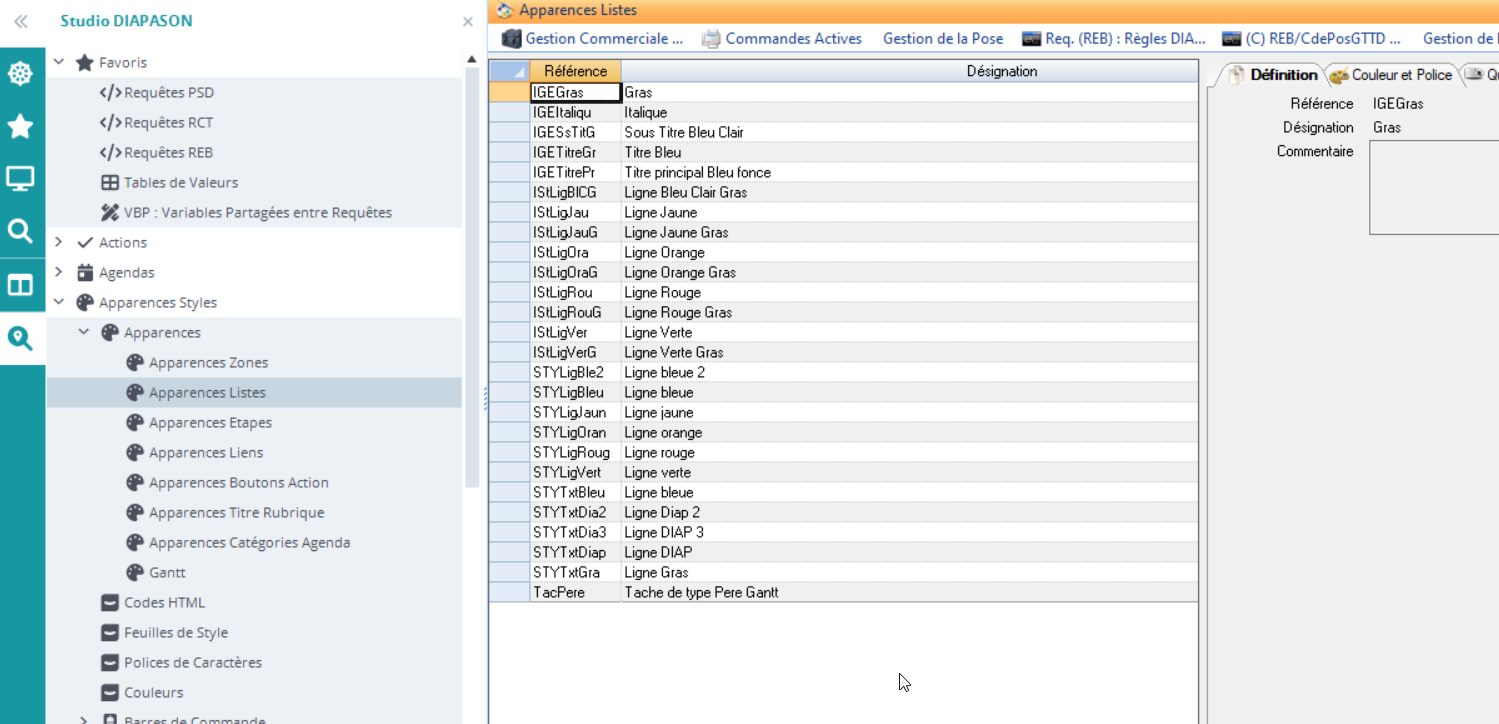Open Apparences Zones in the tree
This screenshot has width=1499, height=724.
coord(208,362)
